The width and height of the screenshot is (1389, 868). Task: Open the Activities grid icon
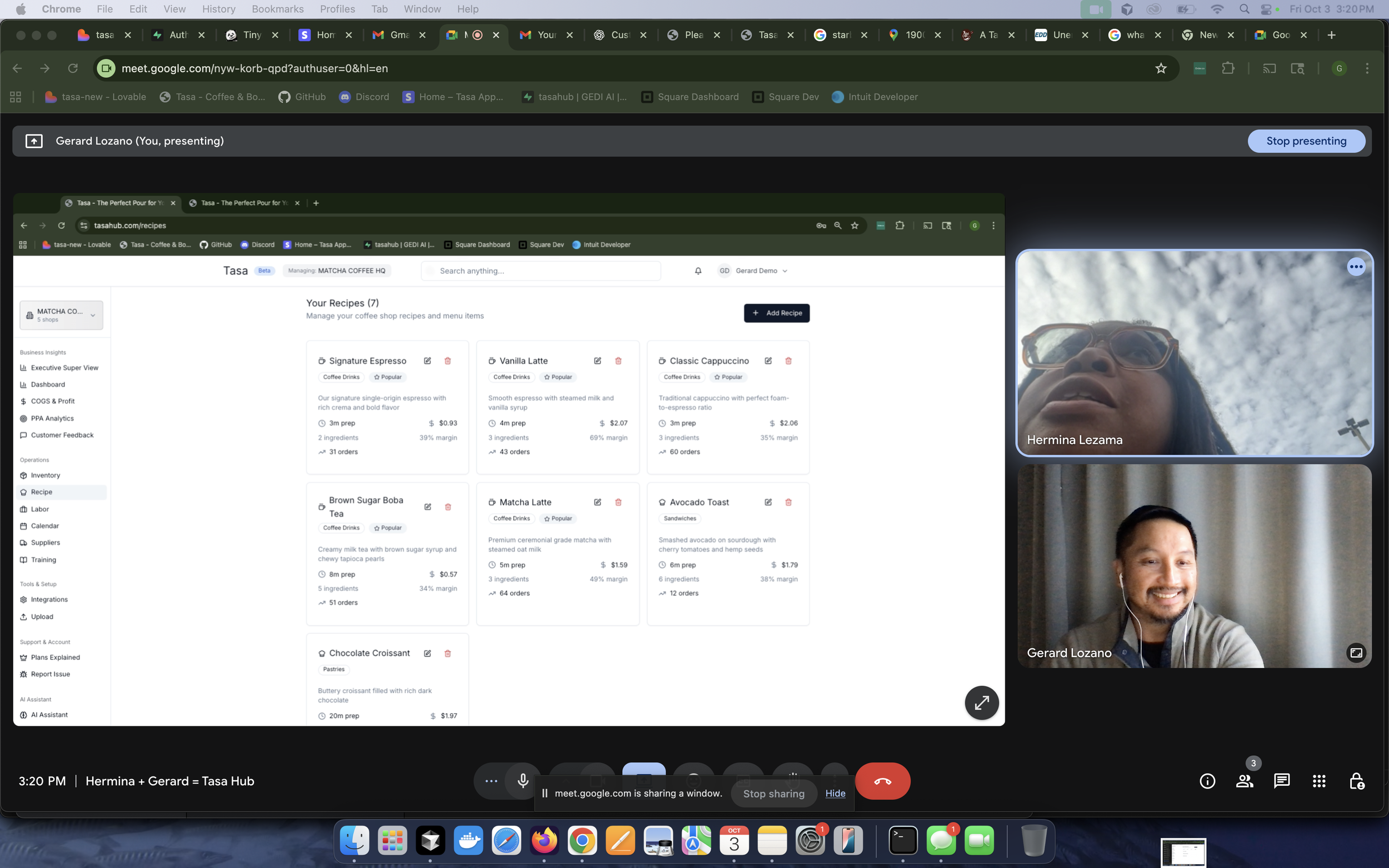pyautogui.click(x=1318, y=781)
